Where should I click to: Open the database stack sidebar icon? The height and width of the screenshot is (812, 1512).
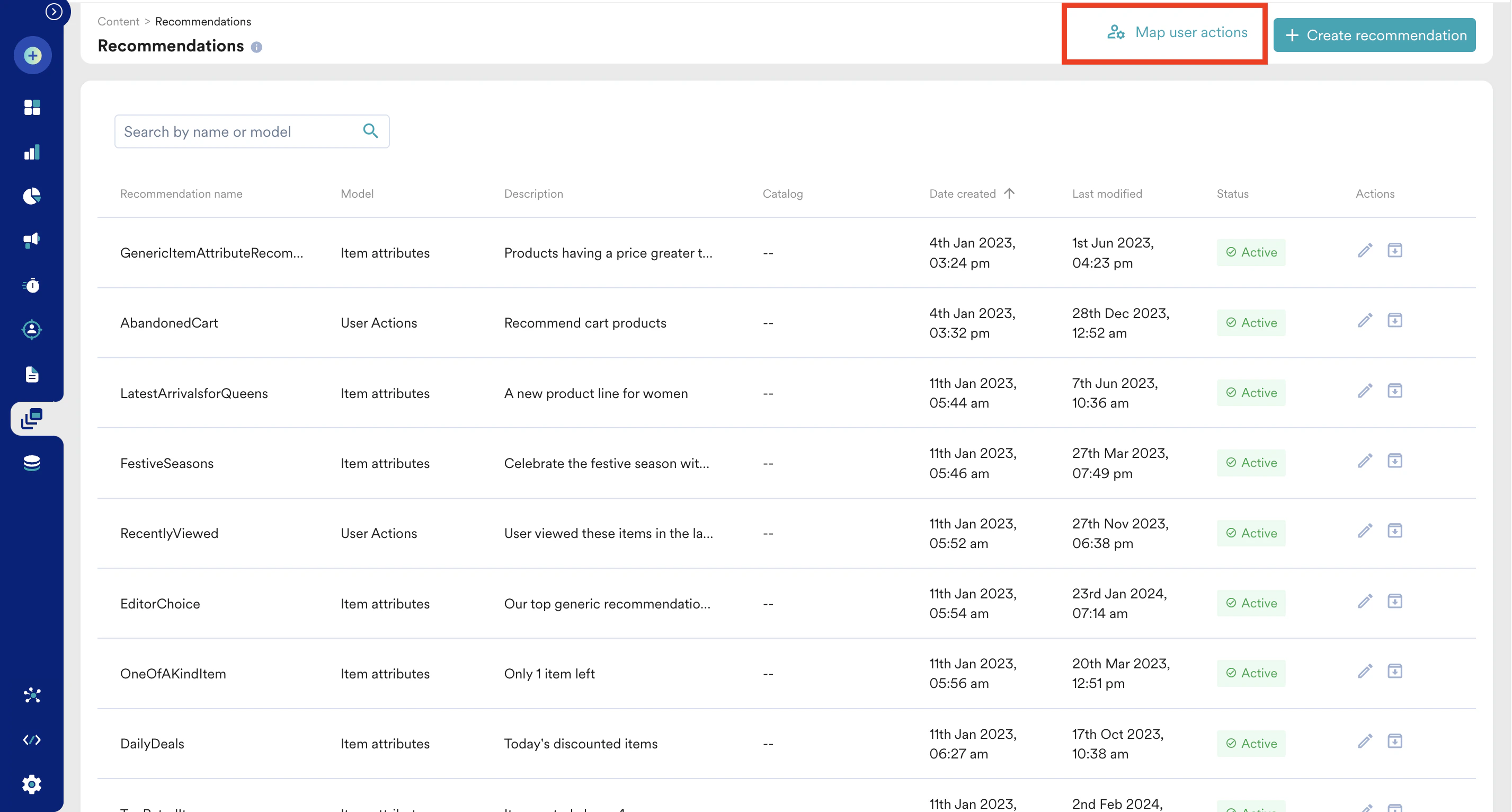32,463
